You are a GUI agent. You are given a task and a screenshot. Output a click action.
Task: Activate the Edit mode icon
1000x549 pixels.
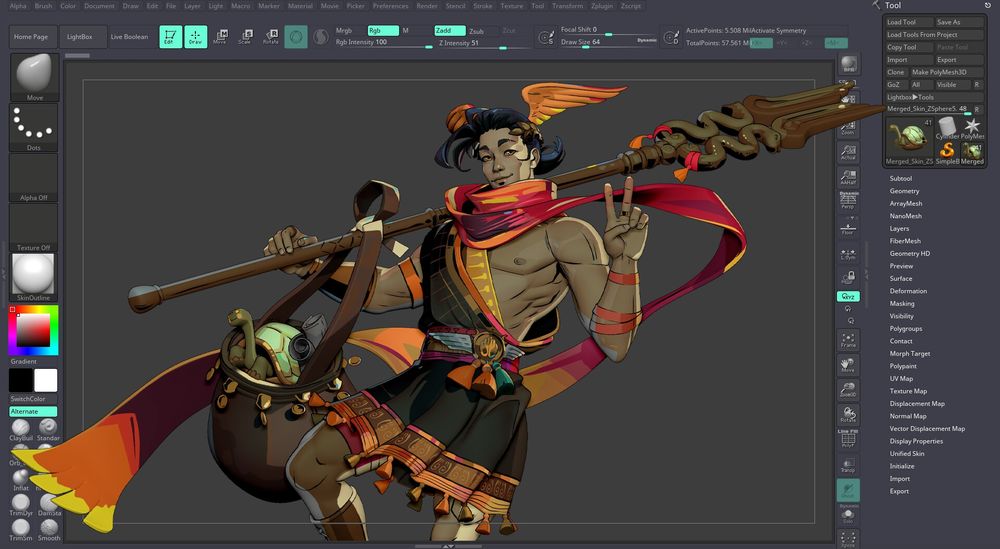[x=170, y=37]
